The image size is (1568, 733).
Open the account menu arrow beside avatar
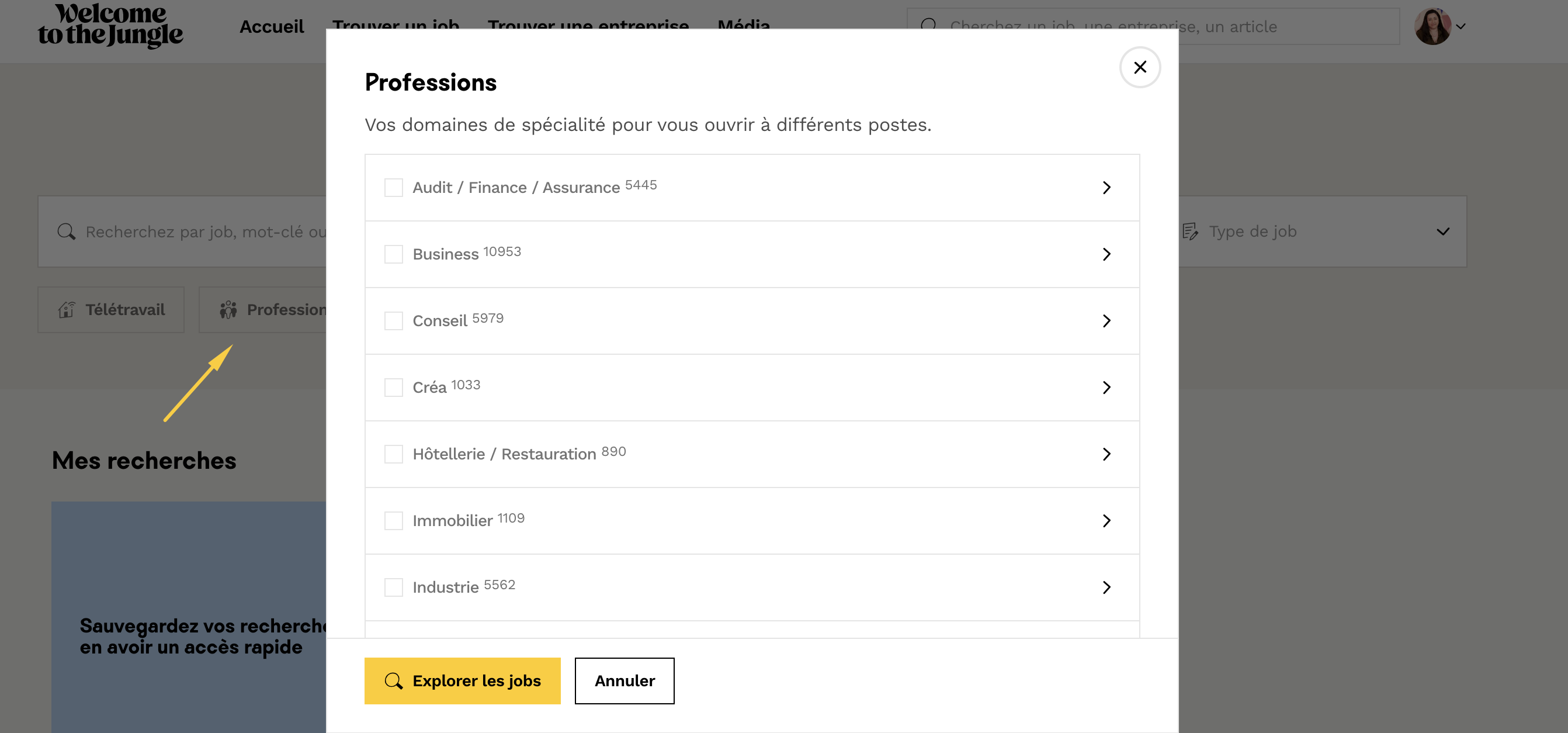pyautogui.click(x=1461, y=27)
